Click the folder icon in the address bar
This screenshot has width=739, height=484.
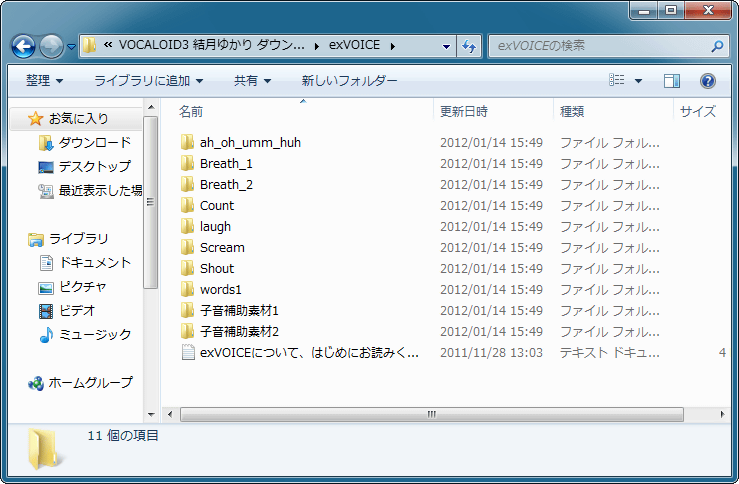pyautogui.click(x=89, y=46)
